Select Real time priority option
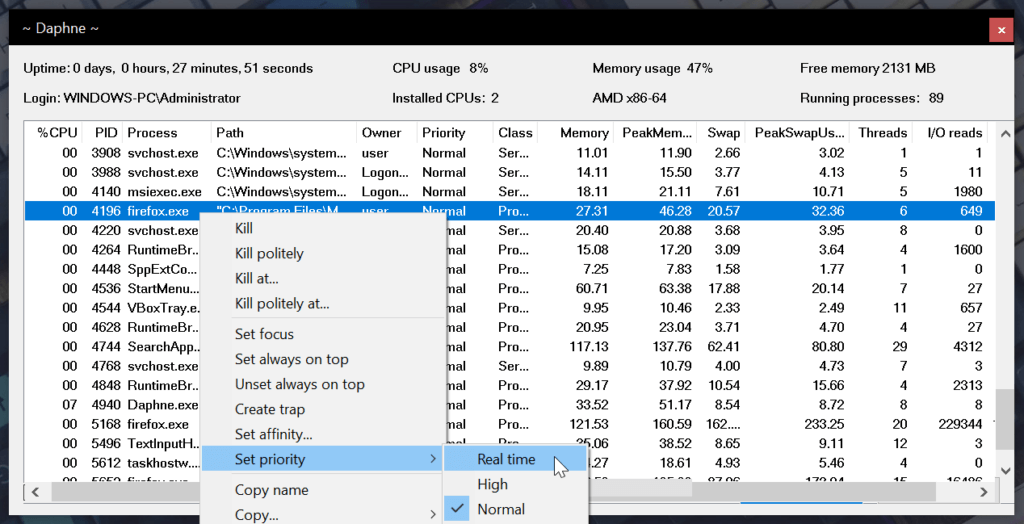1024x524 pixels. (506, 459)
